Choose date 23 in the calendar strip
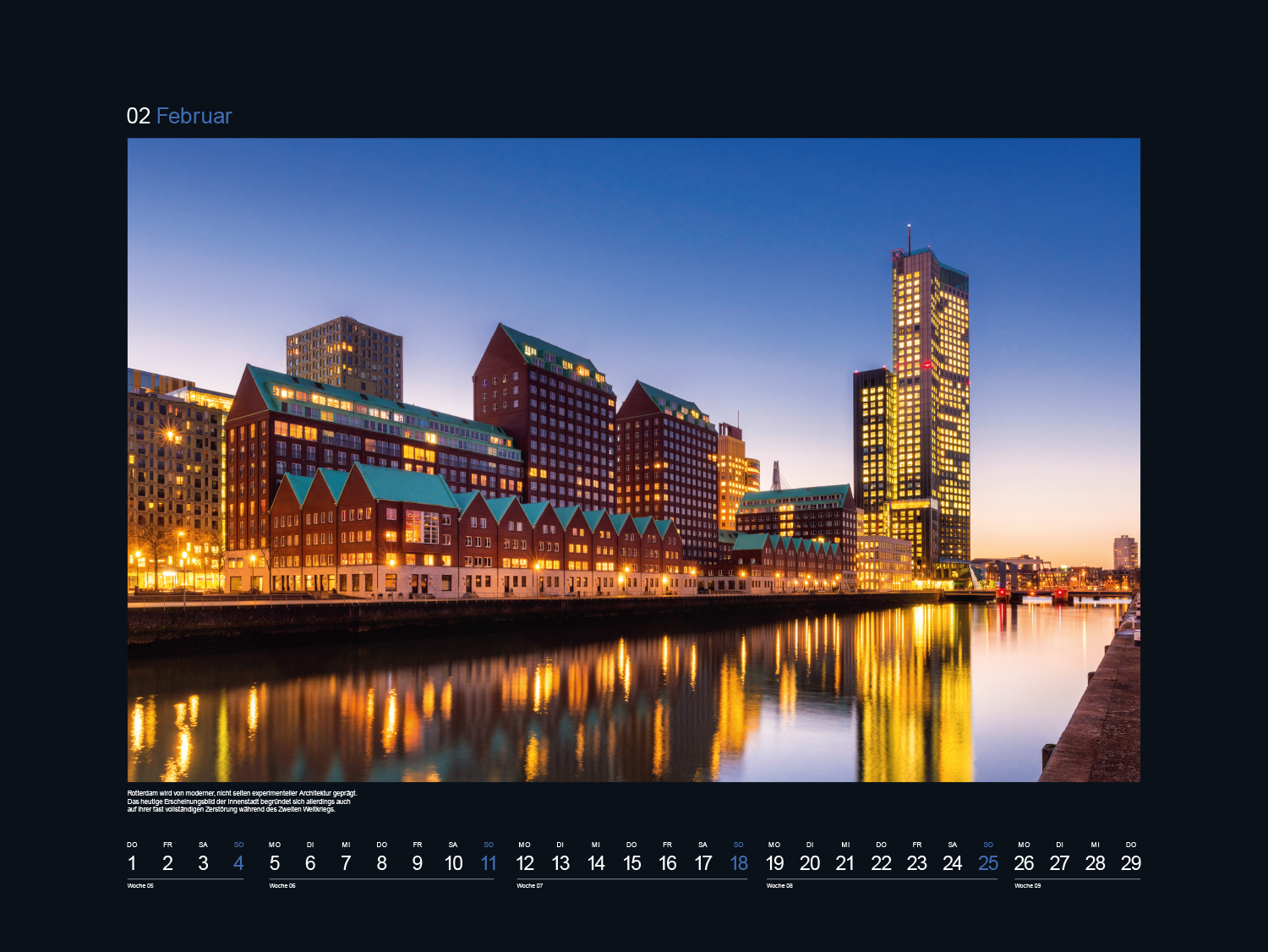 point(916,863)
